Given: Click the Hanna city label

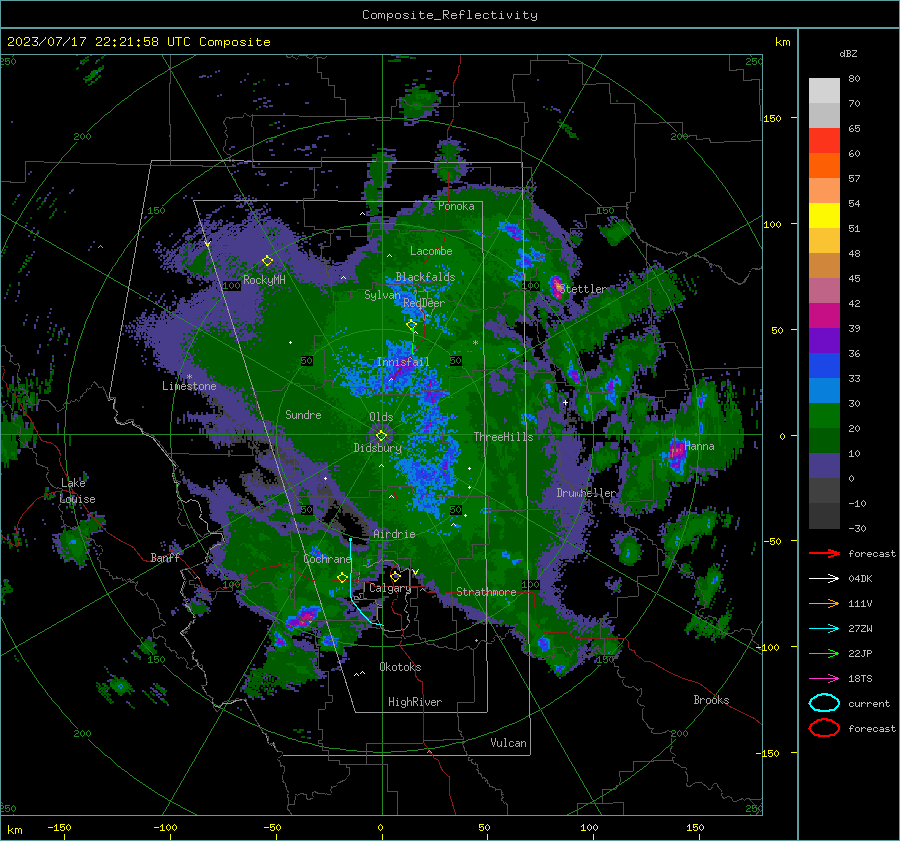Looking at the screenshot, I should (699, 446).
